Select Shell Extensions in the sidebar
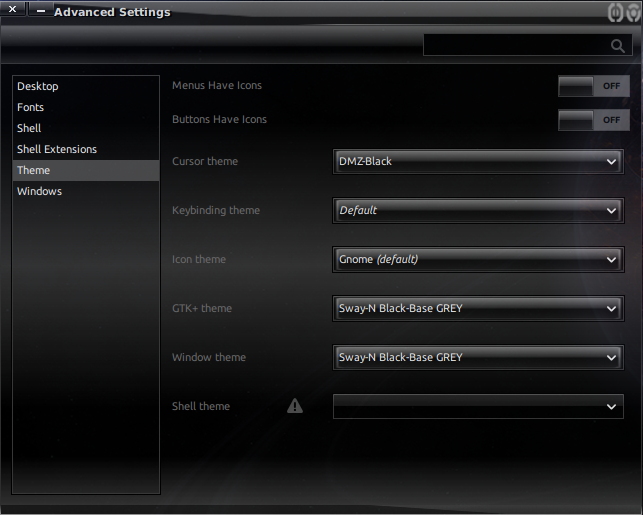 86,149
